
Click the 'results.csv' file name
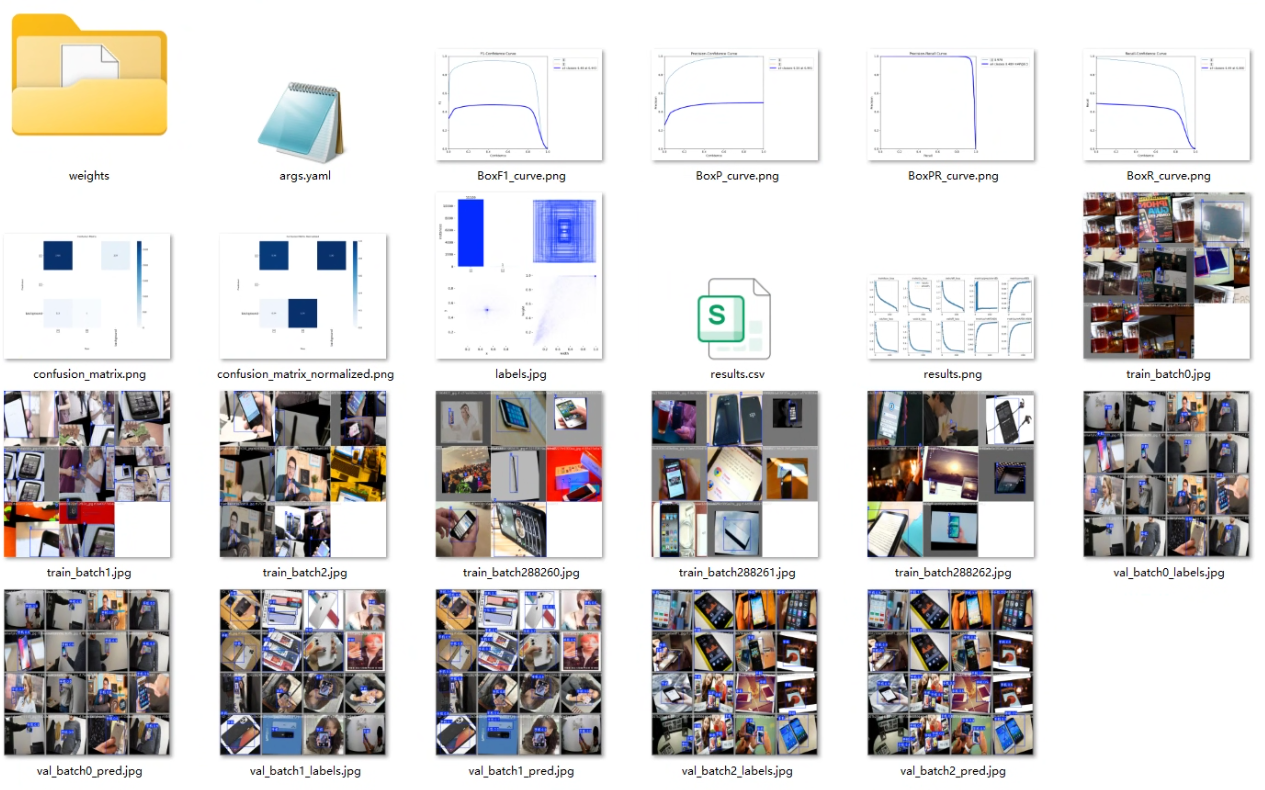coord(736,374)
